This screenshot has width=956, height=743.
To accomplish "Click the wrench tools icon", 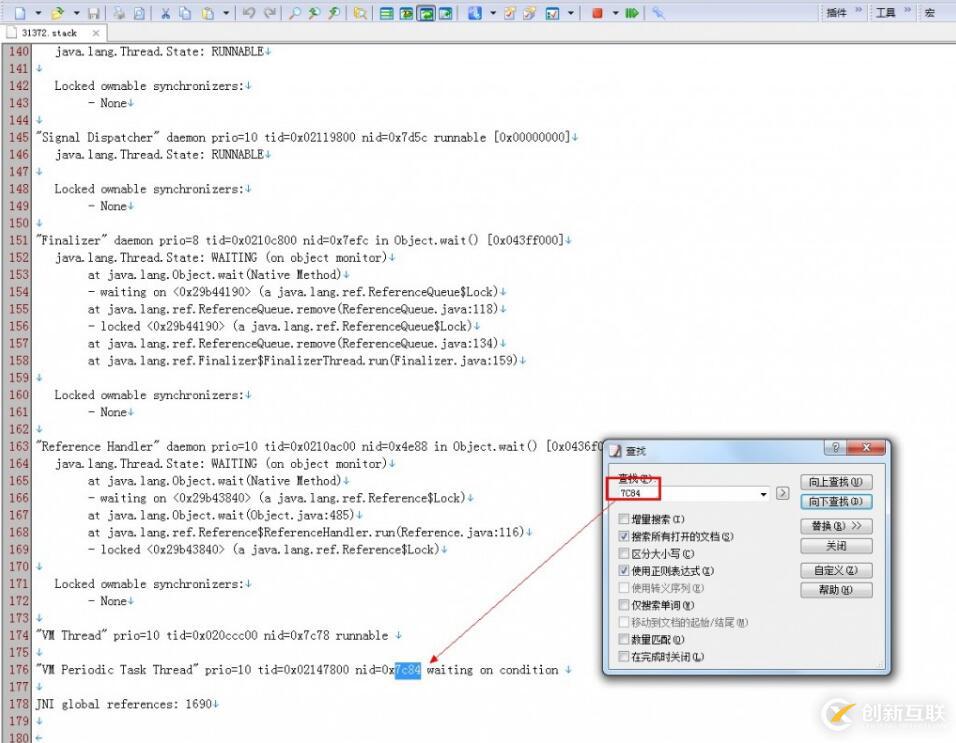I will click(x=658, y=13).
